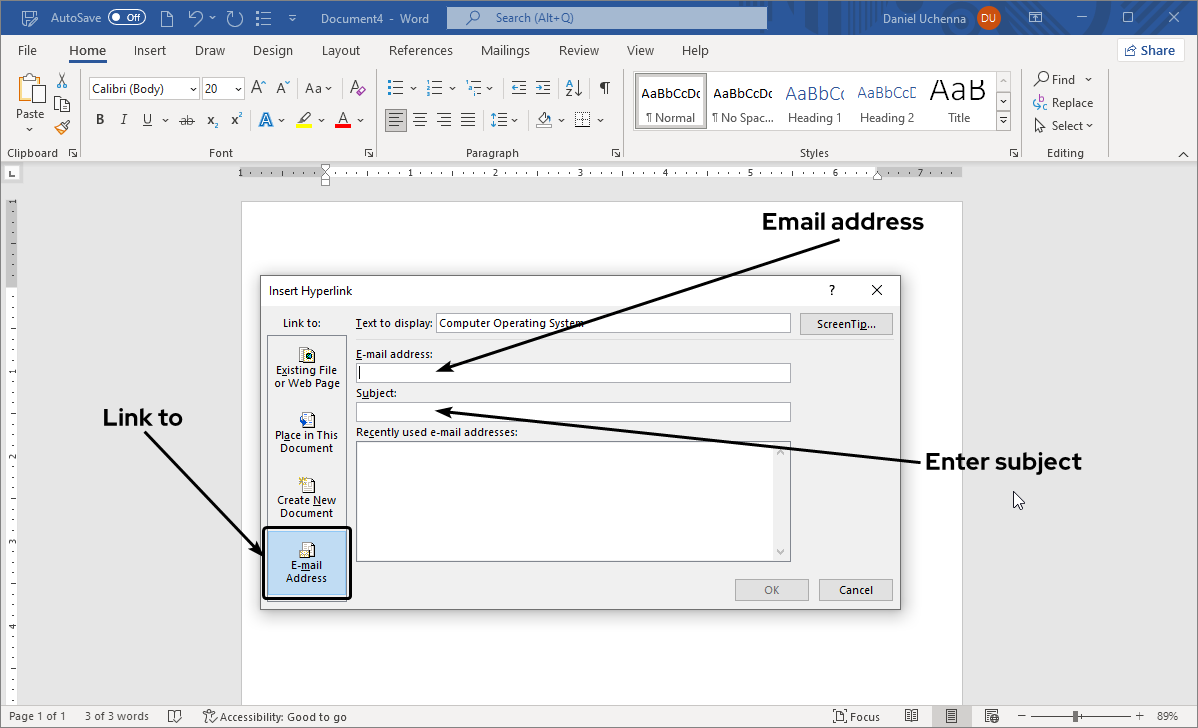This screenshot has width=1198, height=728.
Task: Toggle superscript formatting
Action: tap(236, 120)
